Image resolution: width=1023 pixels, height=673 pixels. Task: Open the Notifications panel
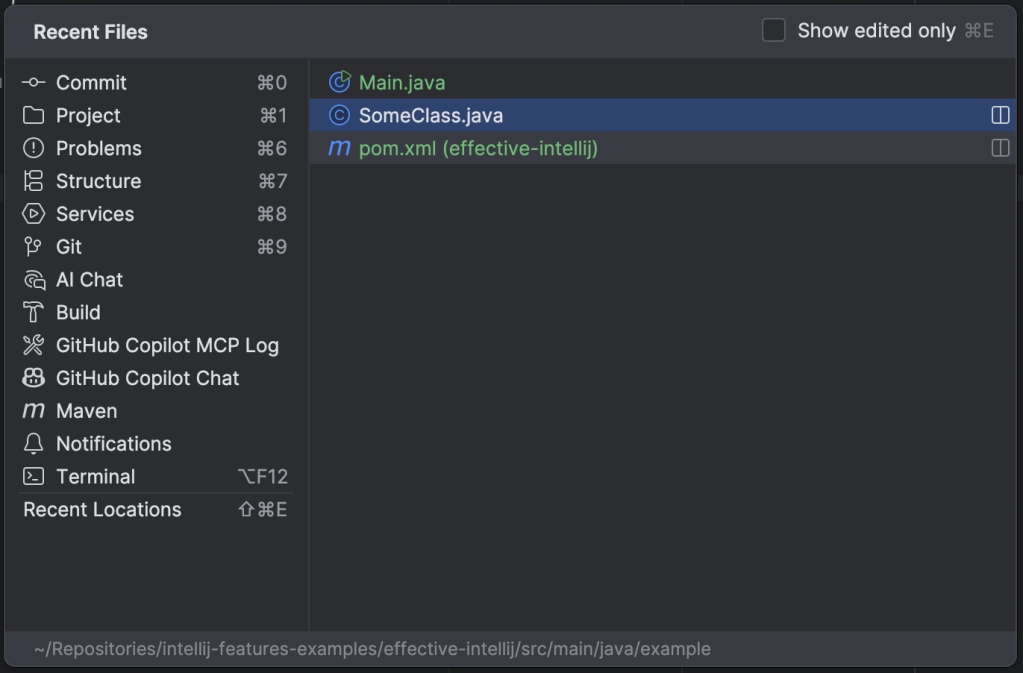point(111,443)
